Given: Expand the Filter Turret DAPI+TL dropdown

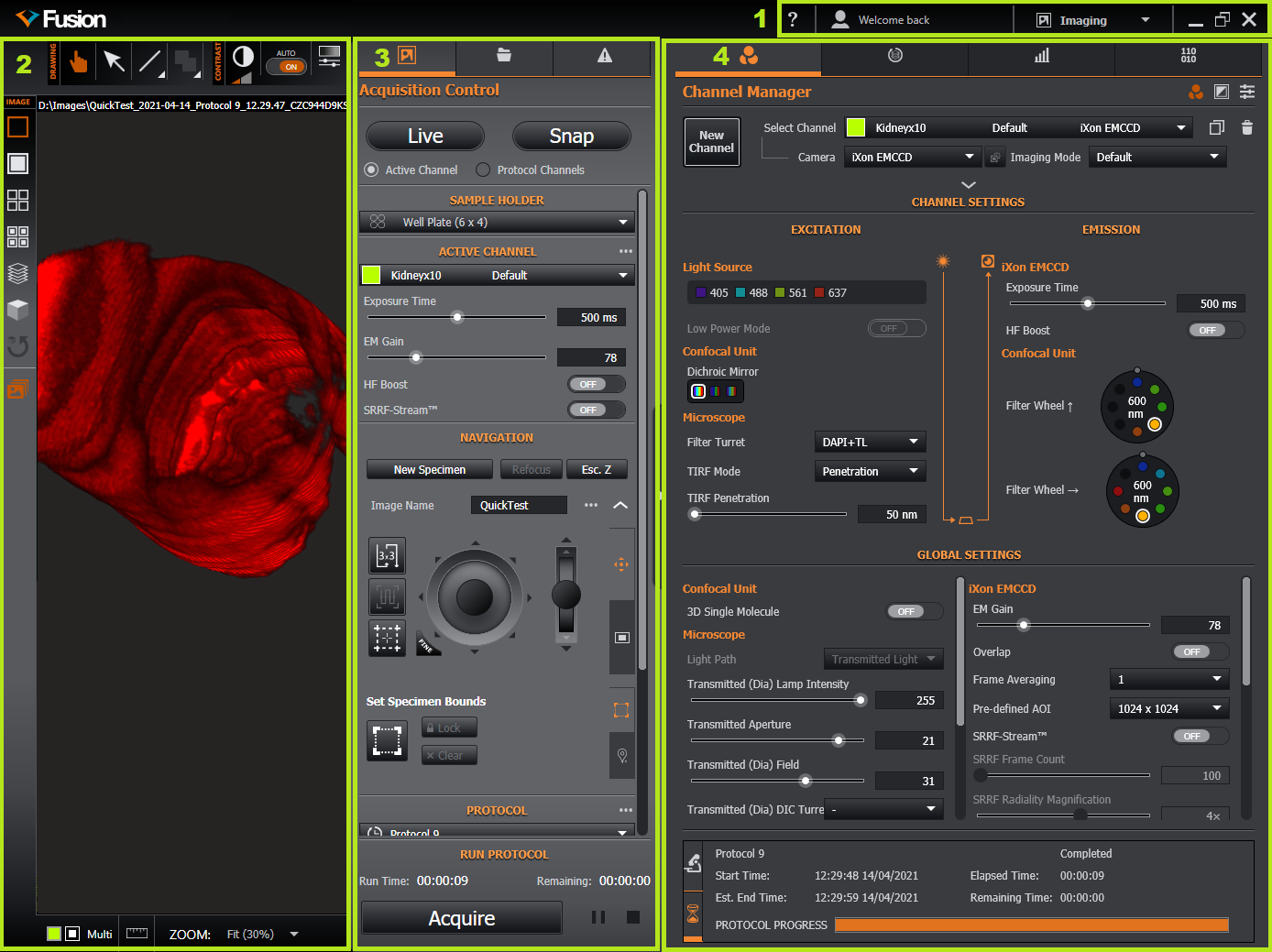Looking at the screenshot, I should [x=869, y=443].
